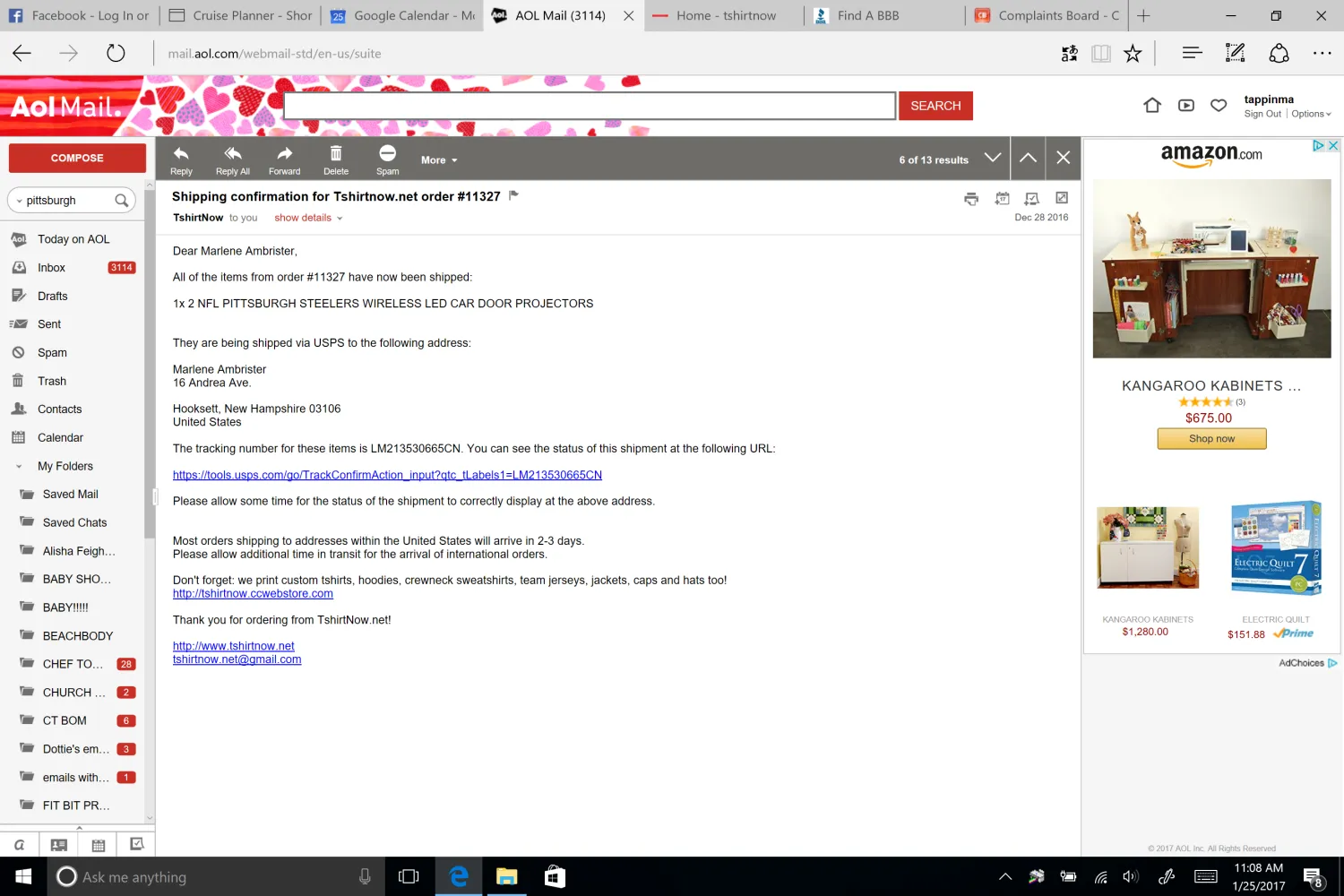Collapse the My Folders section
This screenshot has height=896, width=1344.
pyautogui.click(x=19, y=466)
